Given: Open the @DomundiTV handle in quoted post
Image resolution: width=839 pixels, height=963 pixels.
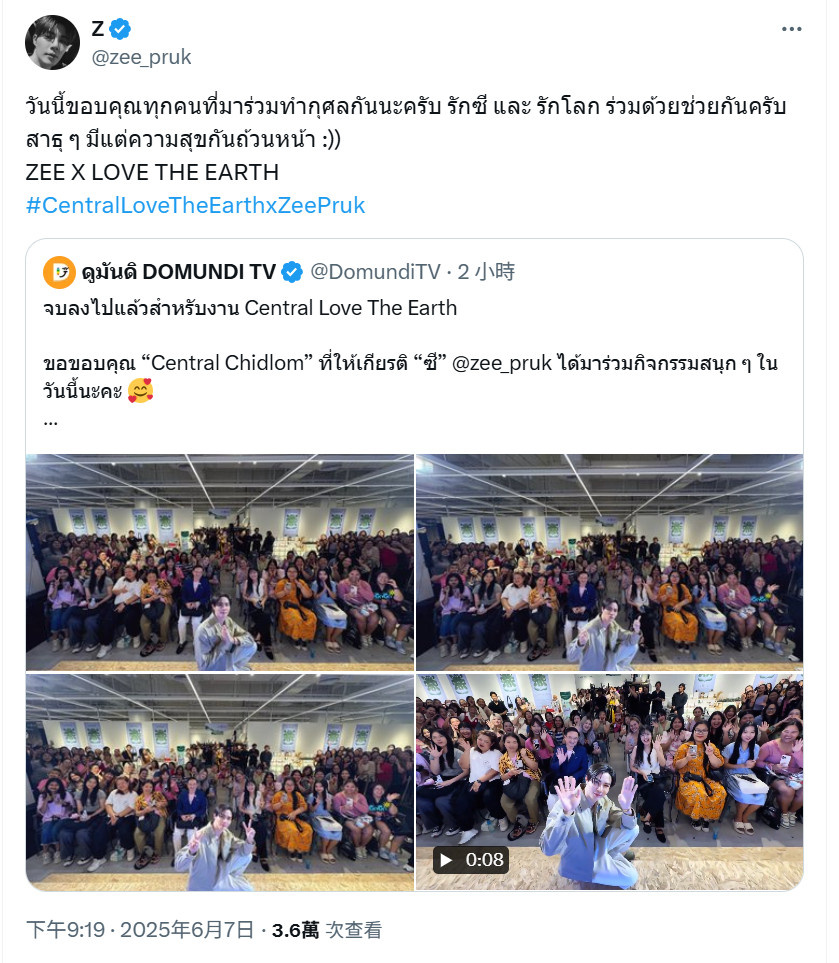Looking at the screenshot, I should coord(375,271).
